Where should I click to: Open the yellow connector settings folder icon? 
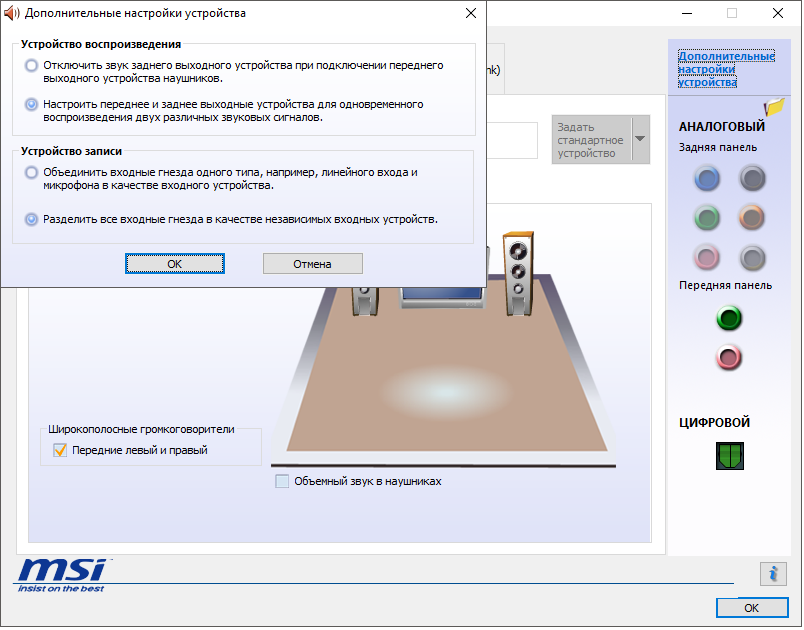tap(774, 107)
